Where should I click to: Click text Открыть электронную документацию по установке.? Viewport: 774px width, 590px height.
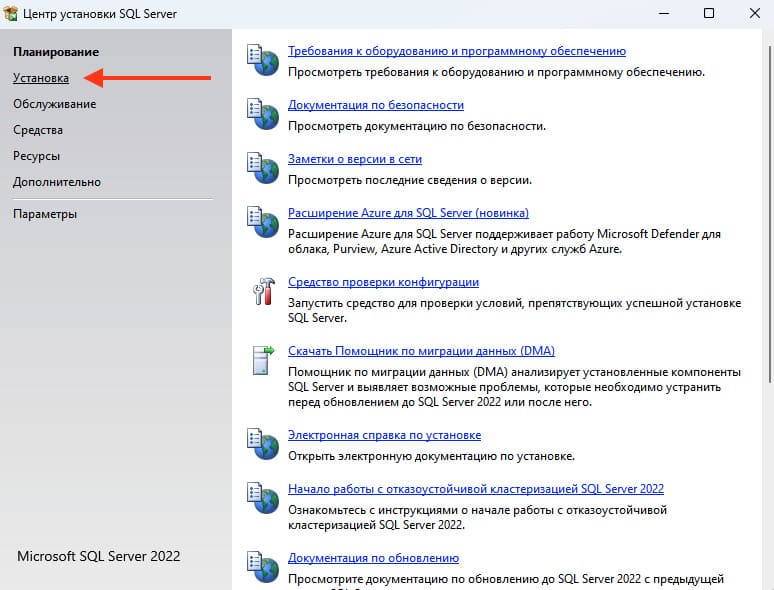(x=431, y=456)
